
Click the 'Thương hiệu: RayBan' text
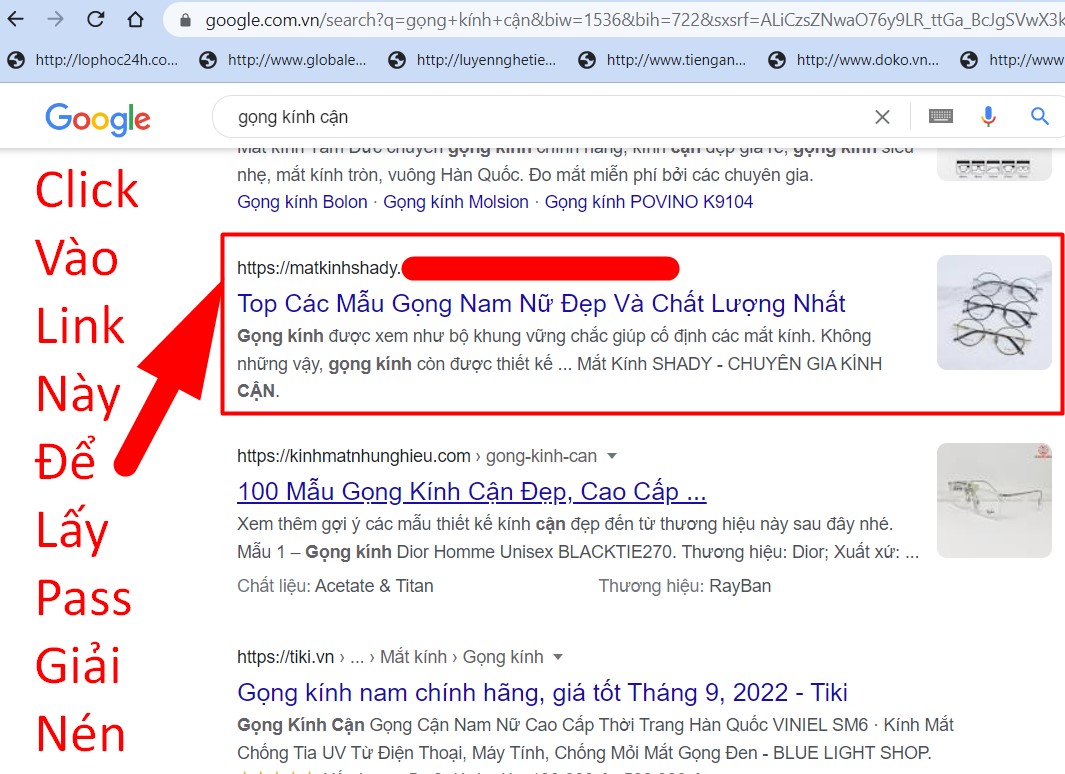click(685, 586)
